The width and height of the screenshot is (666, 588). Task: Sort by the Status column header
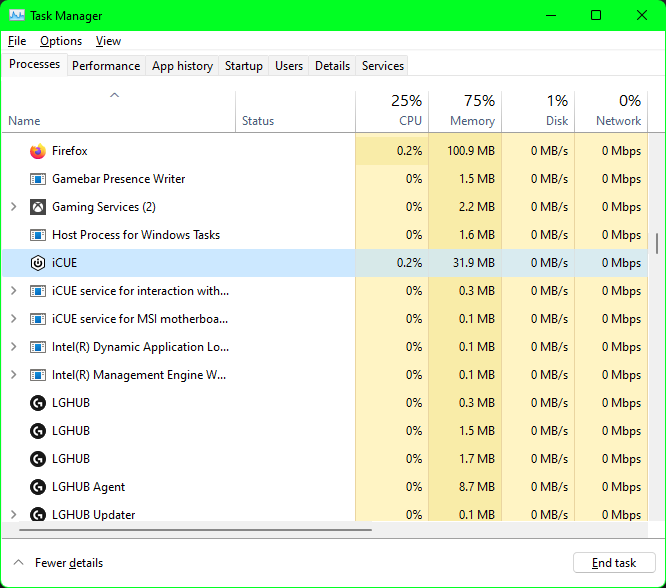click(x=295, y=111)
